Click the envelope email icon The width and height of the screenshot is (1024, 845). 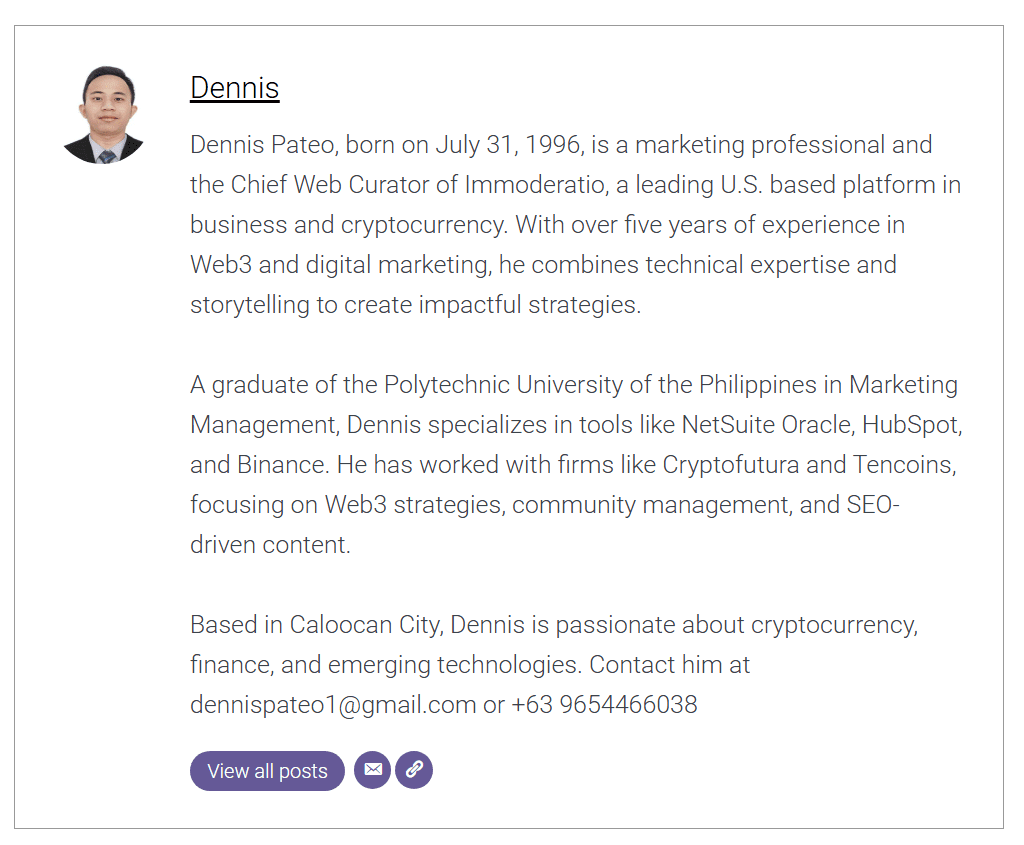click(372, 770)
